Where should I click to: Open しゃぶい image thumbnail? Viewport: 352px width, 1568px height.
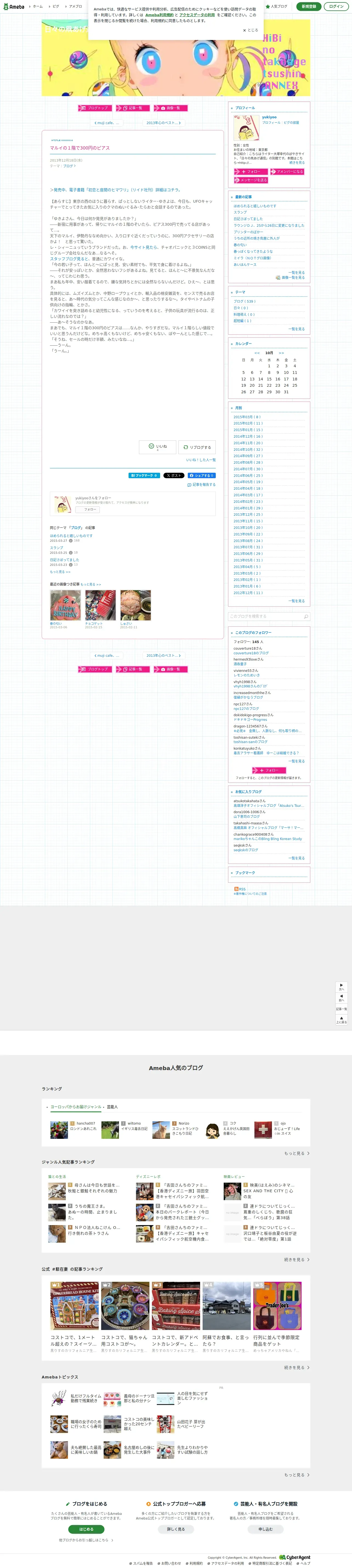coord(135,605)
